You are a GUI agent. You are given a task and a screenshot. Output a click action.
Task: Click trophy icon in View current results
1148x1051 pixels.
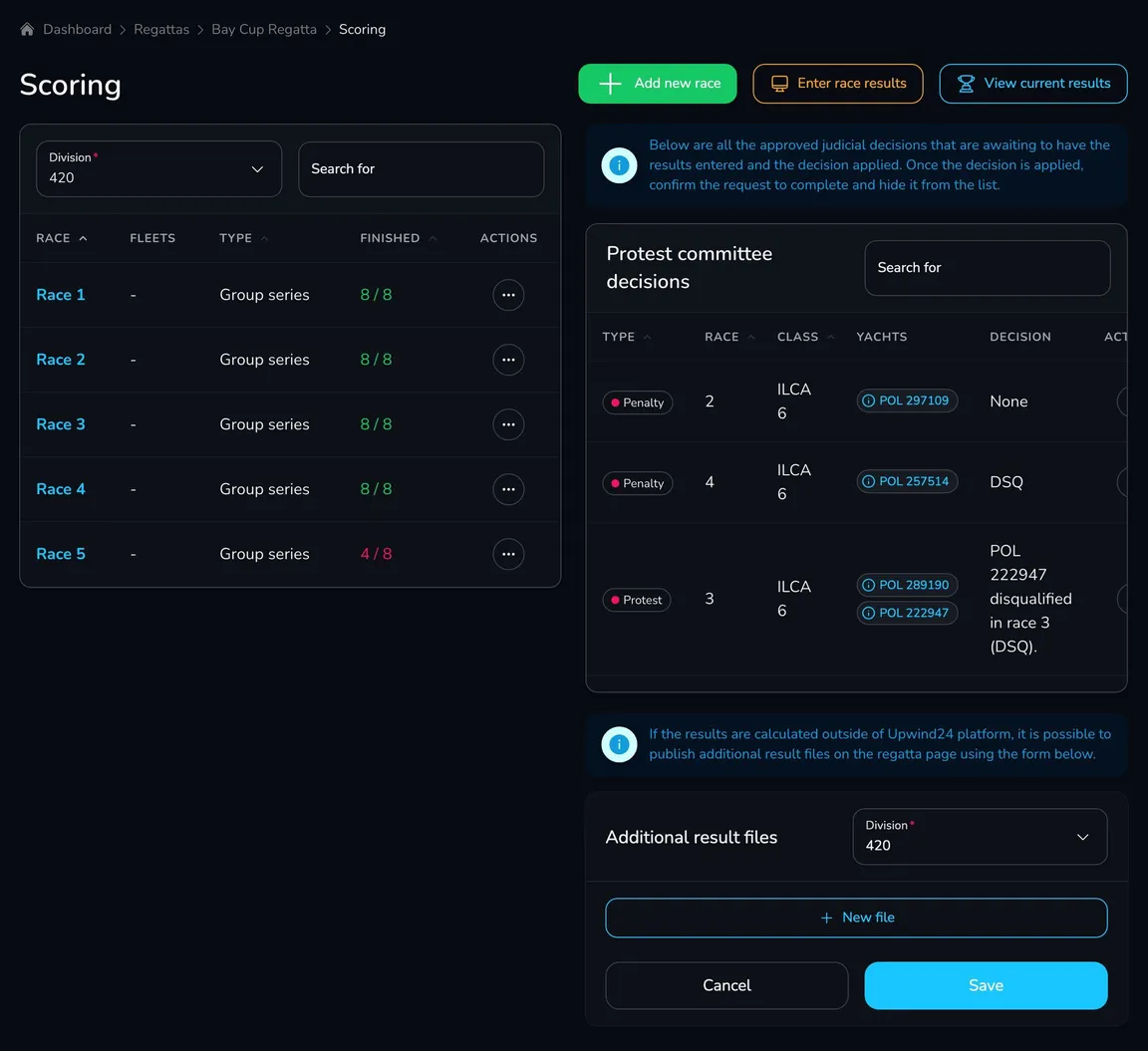[x=966, y=84]
